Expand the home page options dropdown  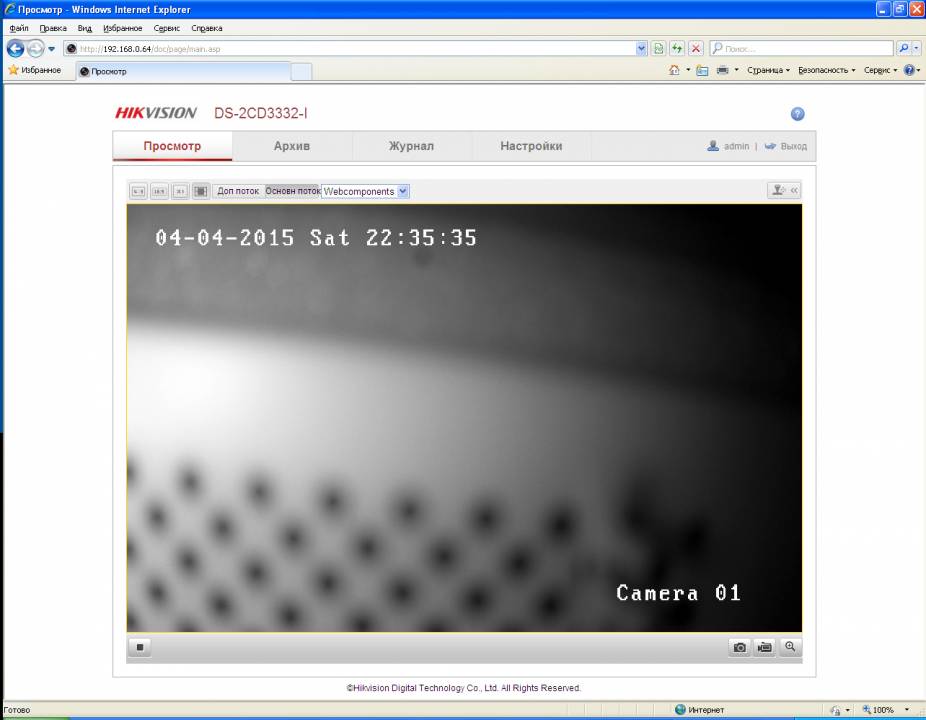click(x=688, y=70)
